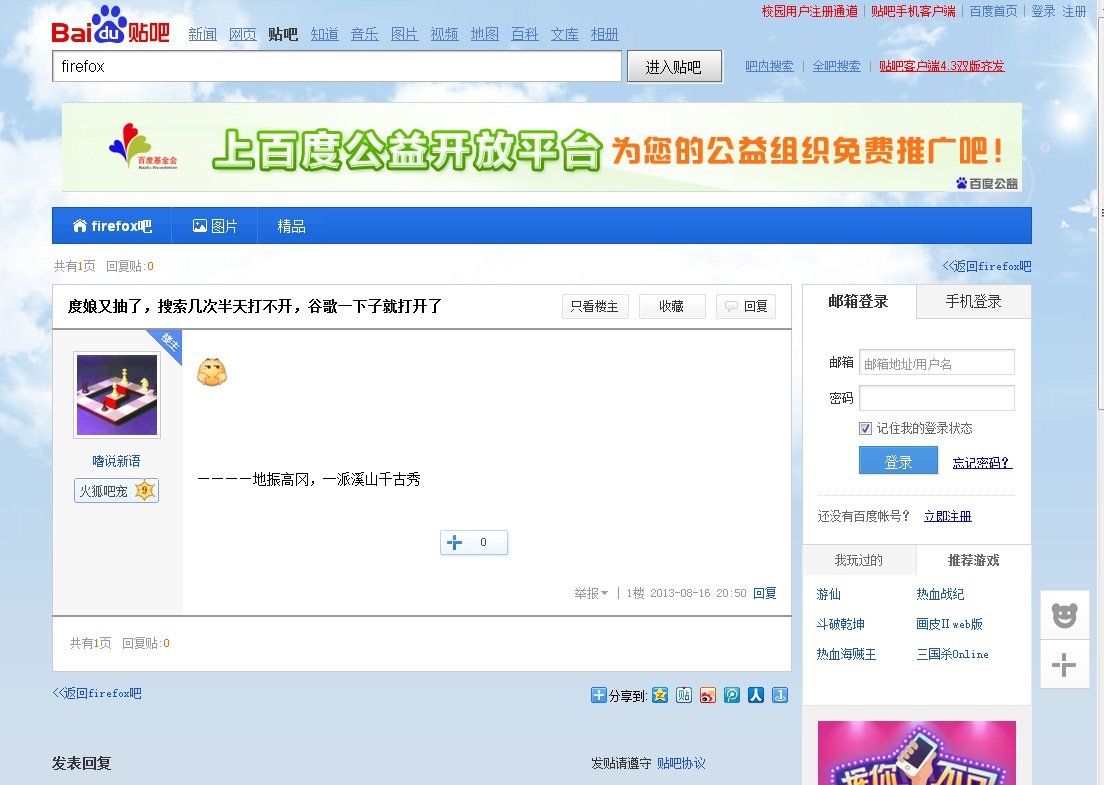1104x785 pixels.
Task: Go to 百度首页 link
Action: pos(993,11)
